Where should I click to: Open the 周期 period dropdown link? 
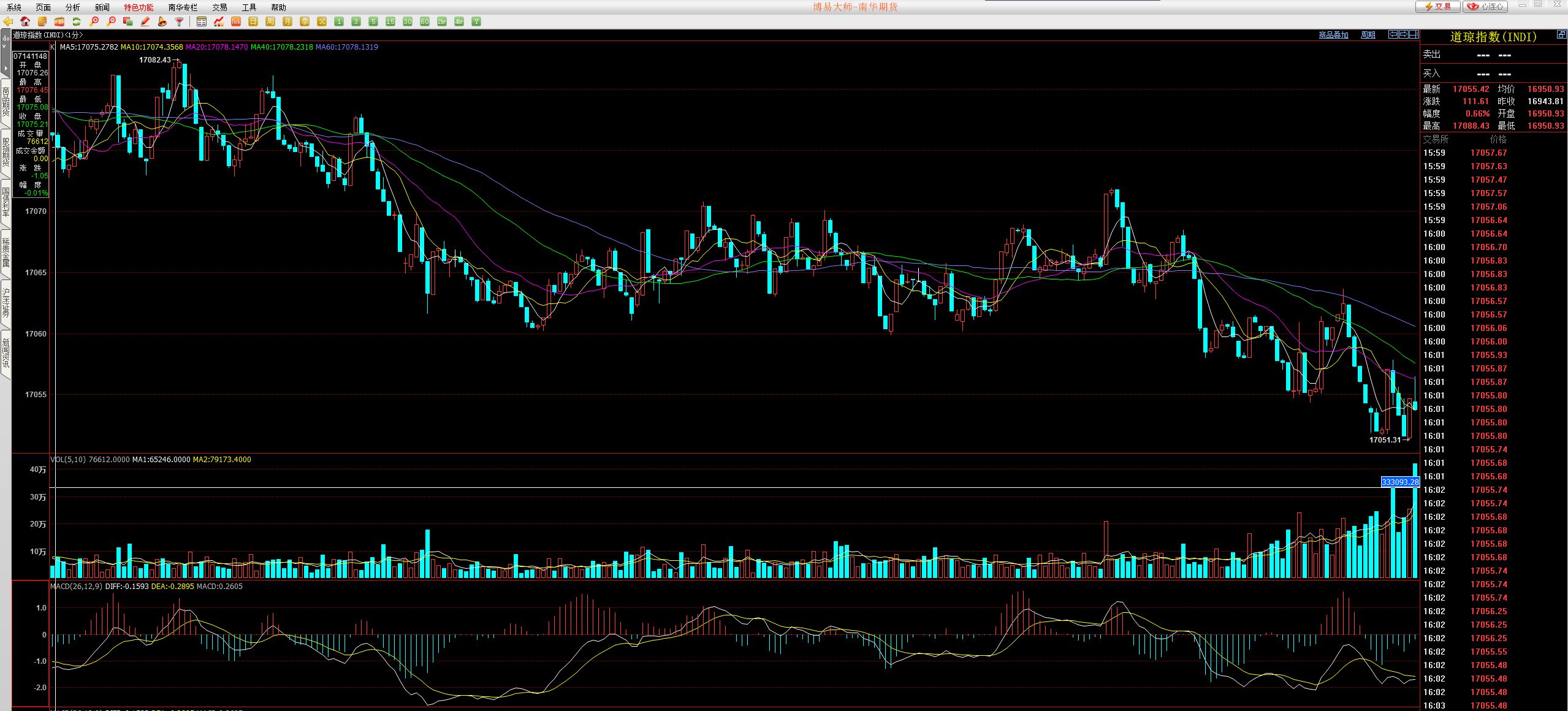click(1368, 35)
